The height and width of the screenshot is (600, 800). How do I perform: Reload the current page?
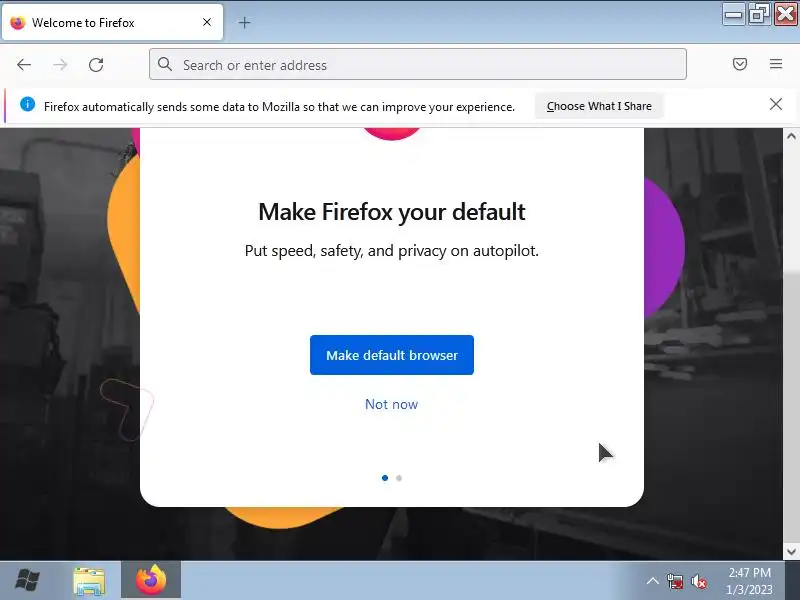click(96, 65)
